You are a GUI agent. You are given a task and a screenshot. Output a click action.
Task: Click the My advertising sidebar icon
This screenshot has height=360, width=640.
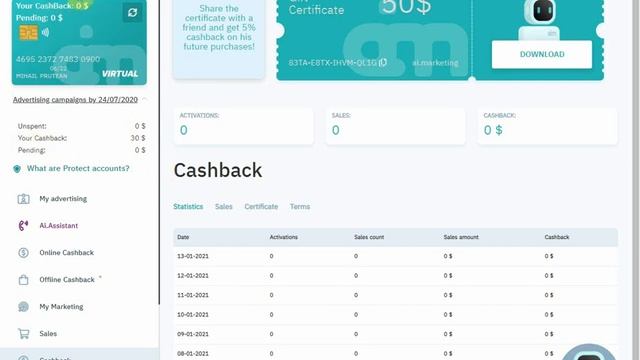tap(23, 199)
